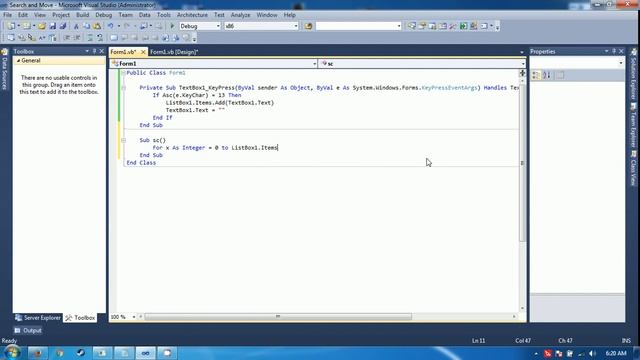The height and width of the screenshot is (360, 640).
Task: Click the Copy toolbar icon
Action: click(x=87, y=26)
